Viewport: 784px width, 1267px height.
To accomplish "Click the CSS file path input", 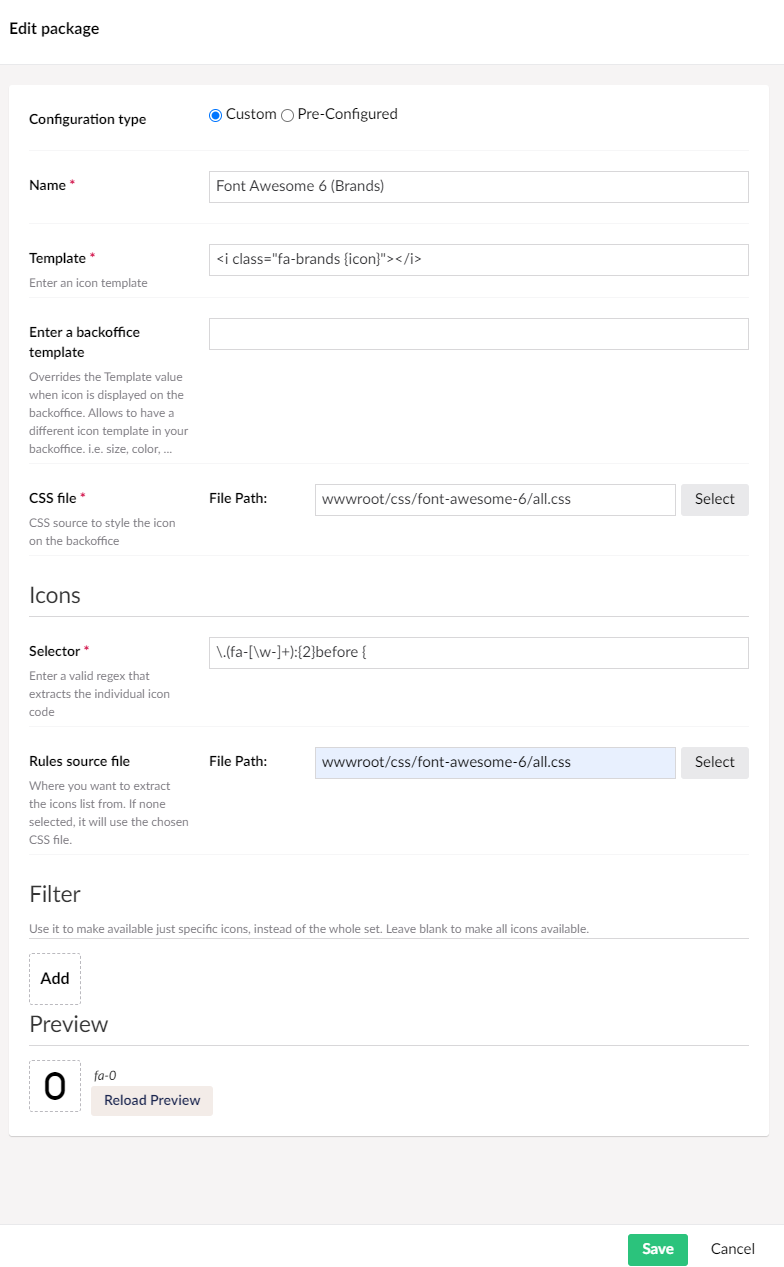I will (x=495, y=499).
